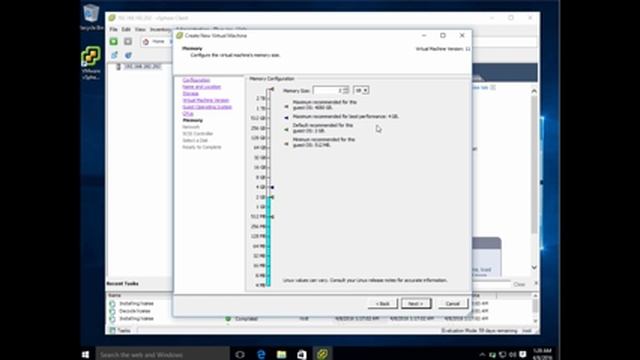
Task: Click the Completed status text in tasks
Action: click(246, 318)
